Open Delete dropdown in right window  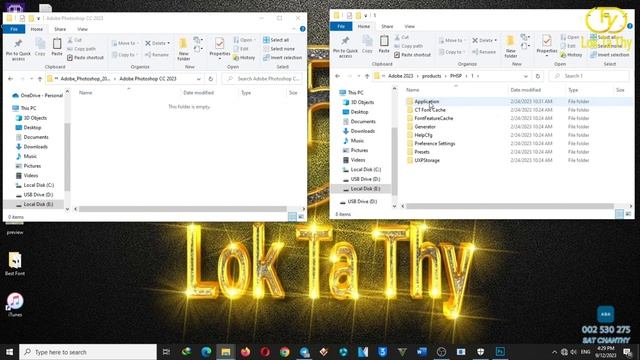pyautogui.click(x=496, y=40)
